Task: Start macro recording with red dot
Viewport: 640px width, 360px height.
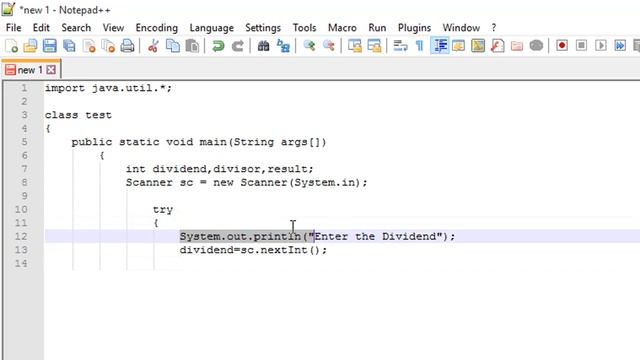Action: click(562, 45)
